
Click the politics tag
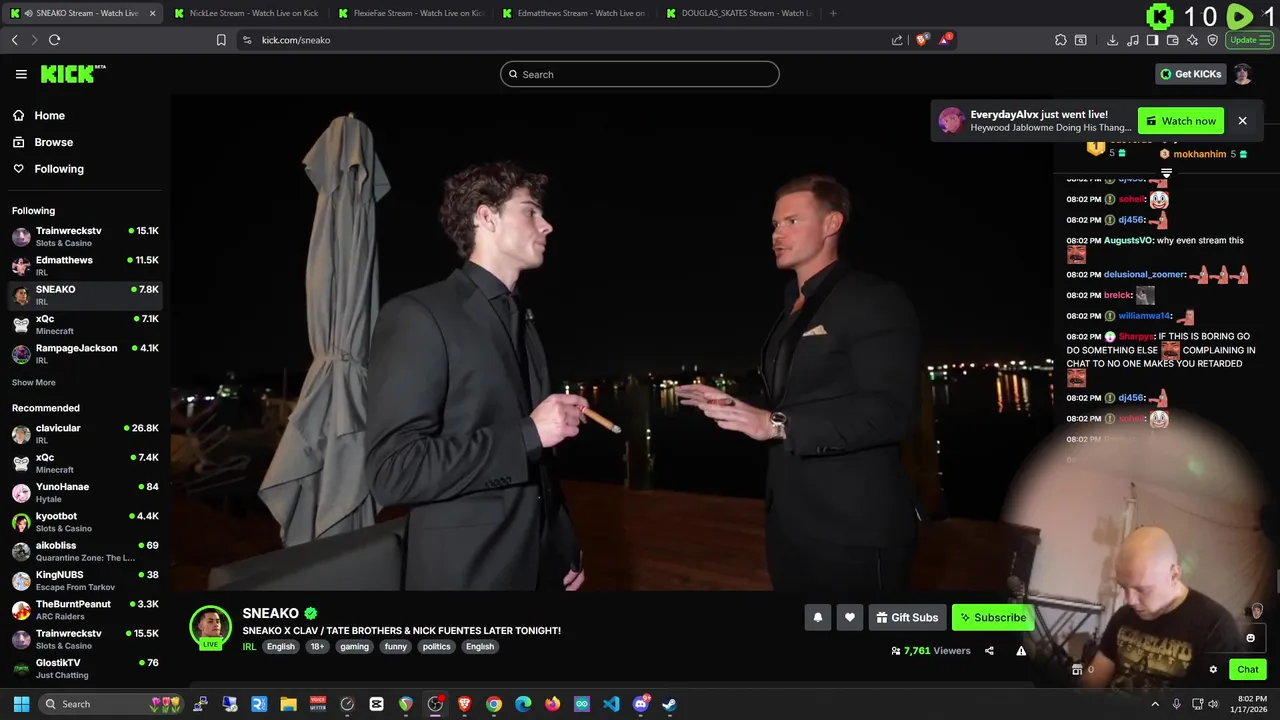[x=436, y=646]
